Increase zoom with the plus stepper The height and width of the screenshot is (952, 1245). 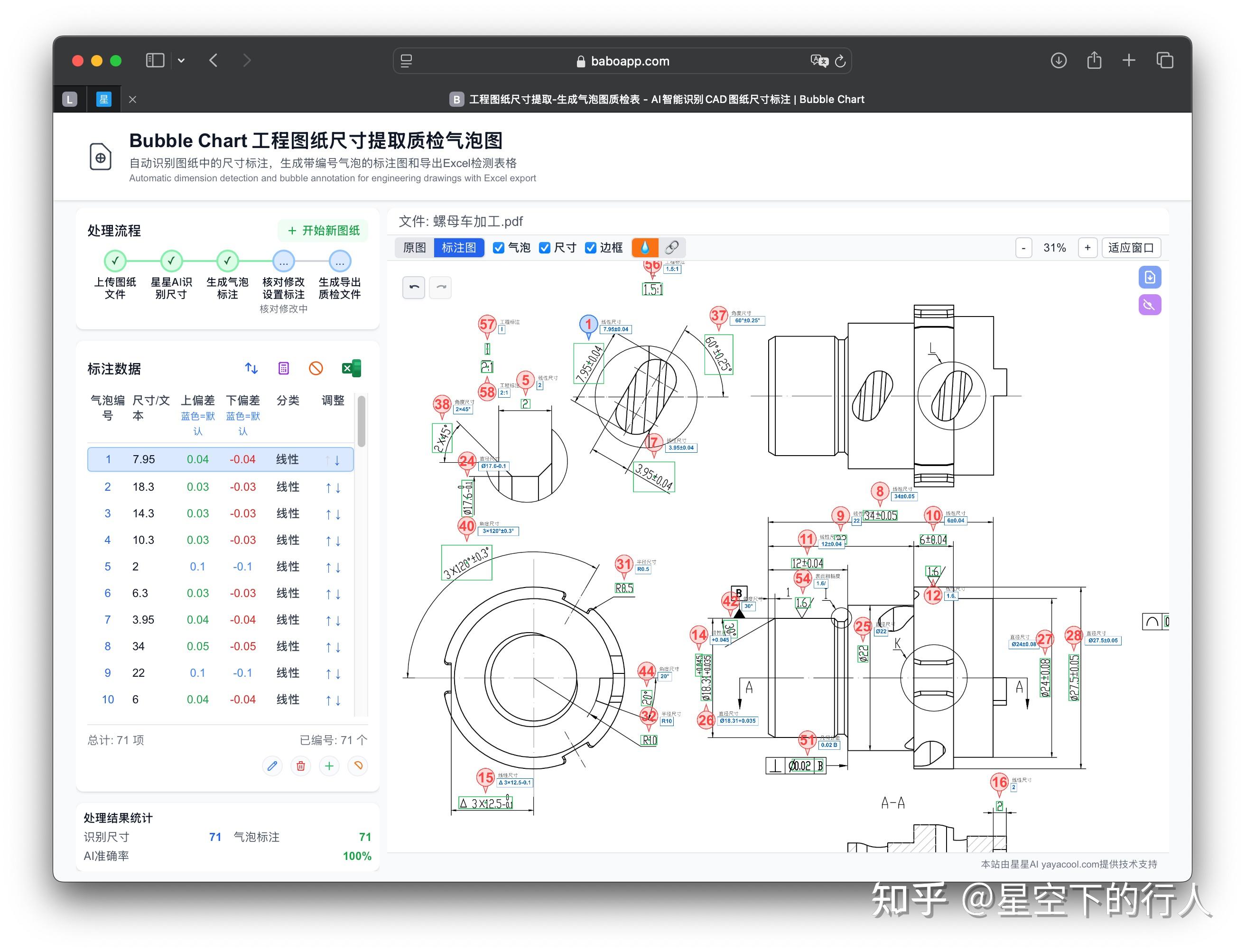(1087, 248)
